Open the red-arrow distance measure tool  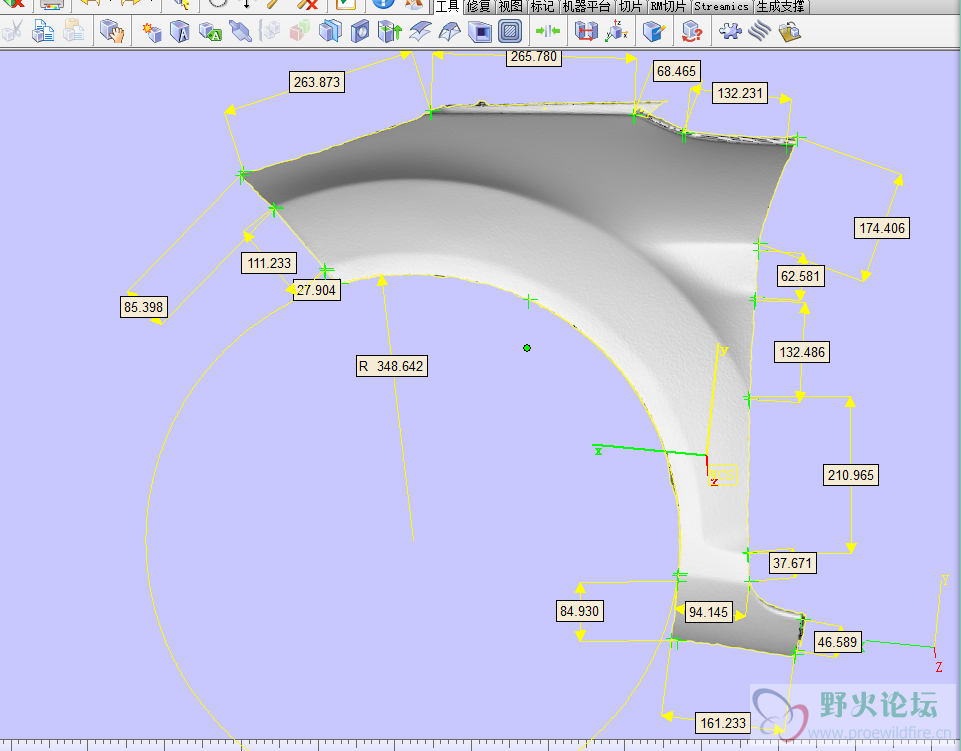(x=586, y=31)
